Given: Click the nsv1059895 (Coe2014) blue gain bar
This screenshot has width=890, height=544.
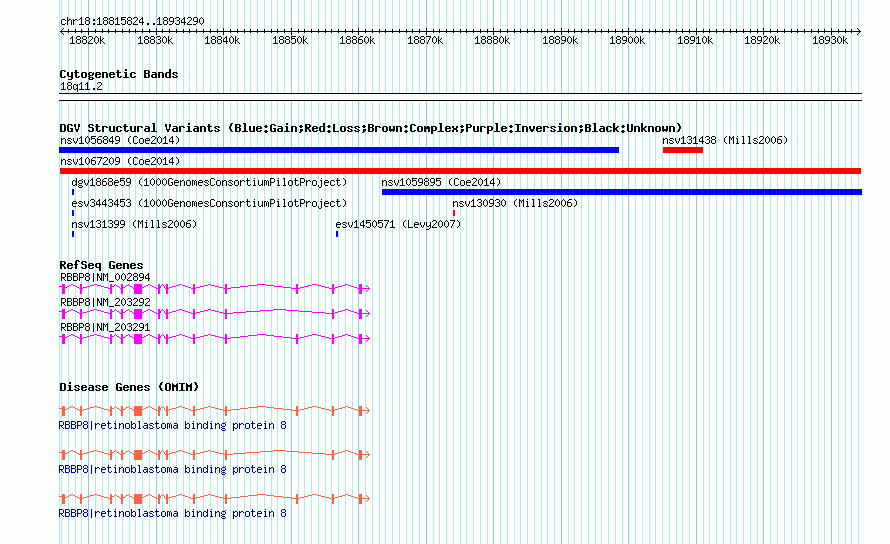Looking at the screenshot, I should 622,192.
